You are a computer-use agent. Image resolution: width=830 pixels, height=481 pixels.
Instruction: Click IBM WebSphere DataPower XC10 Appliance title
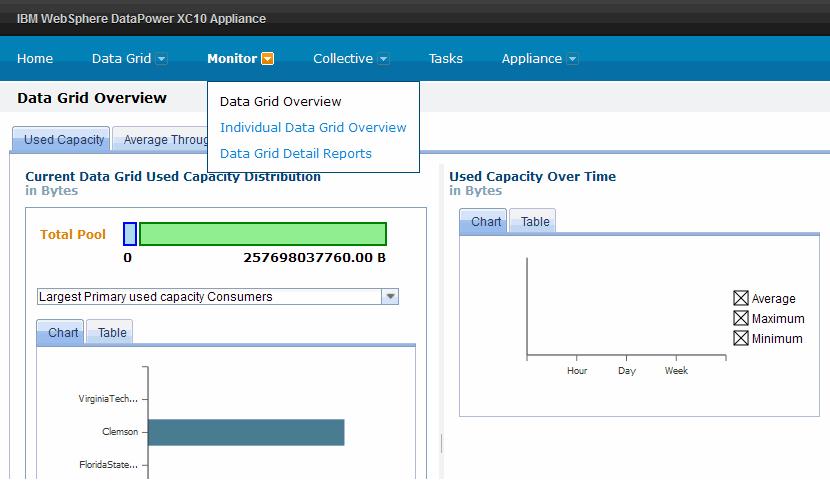click(x=141, y=19)
